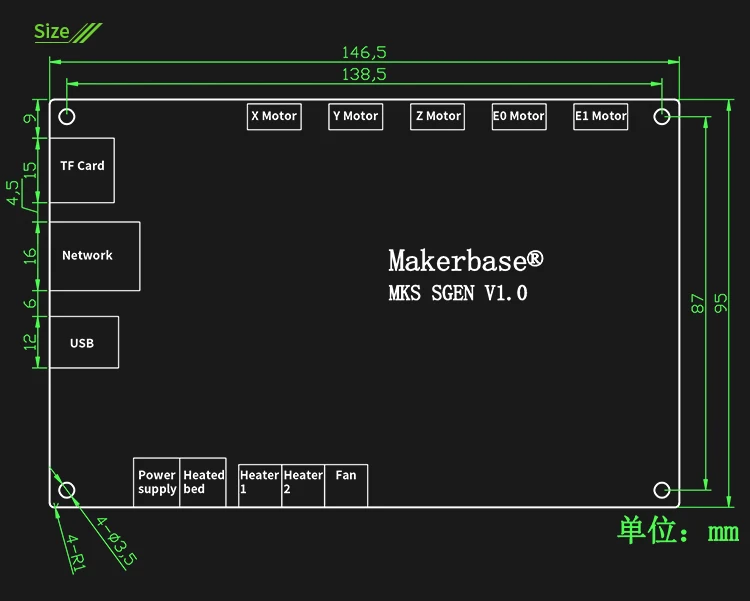Click the Heater 1 terminal box

click(x=260, y=485)
